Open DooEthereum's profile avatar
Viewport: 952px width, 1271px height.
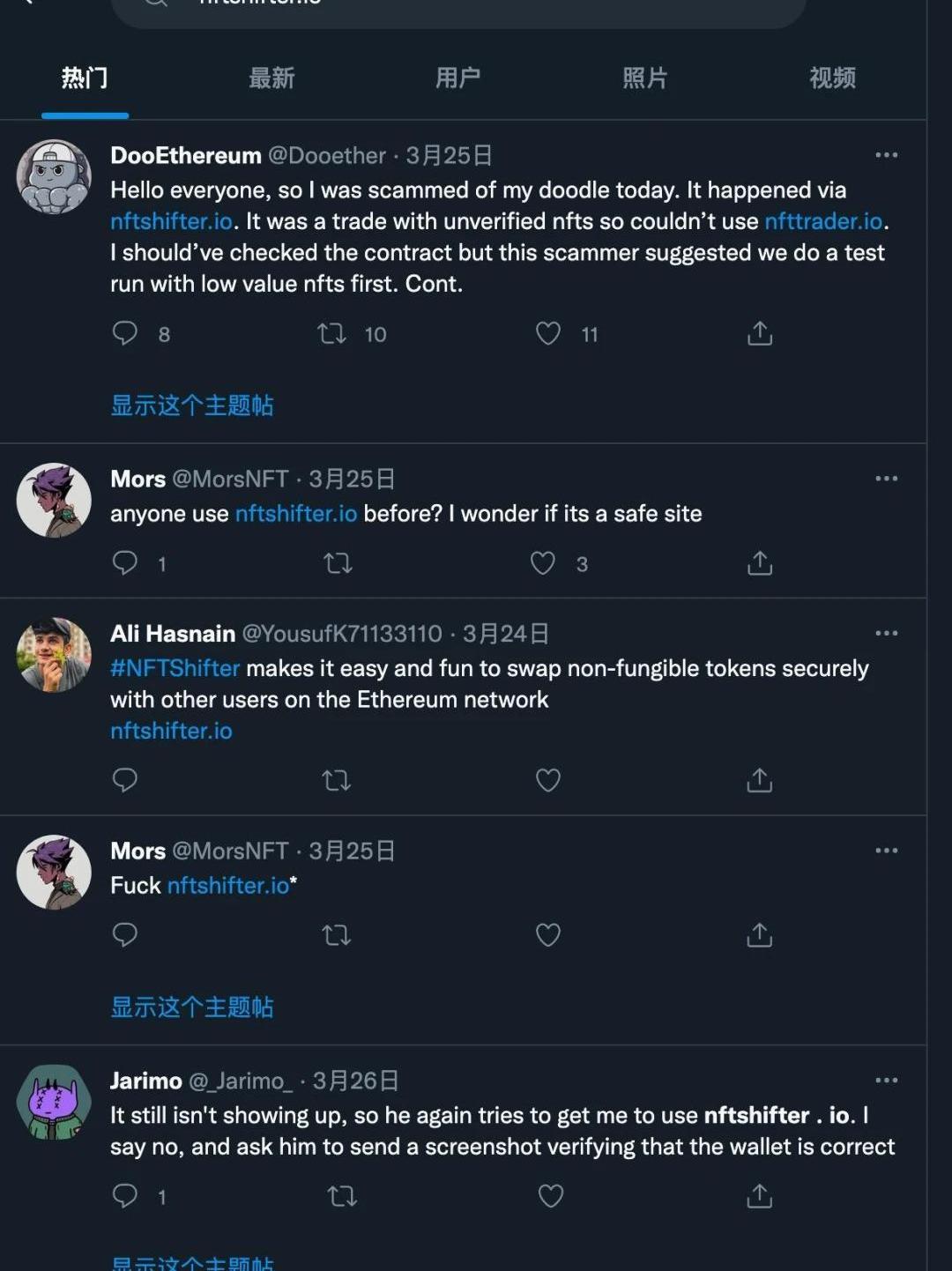pyautogui.click(x=54, y=177)
